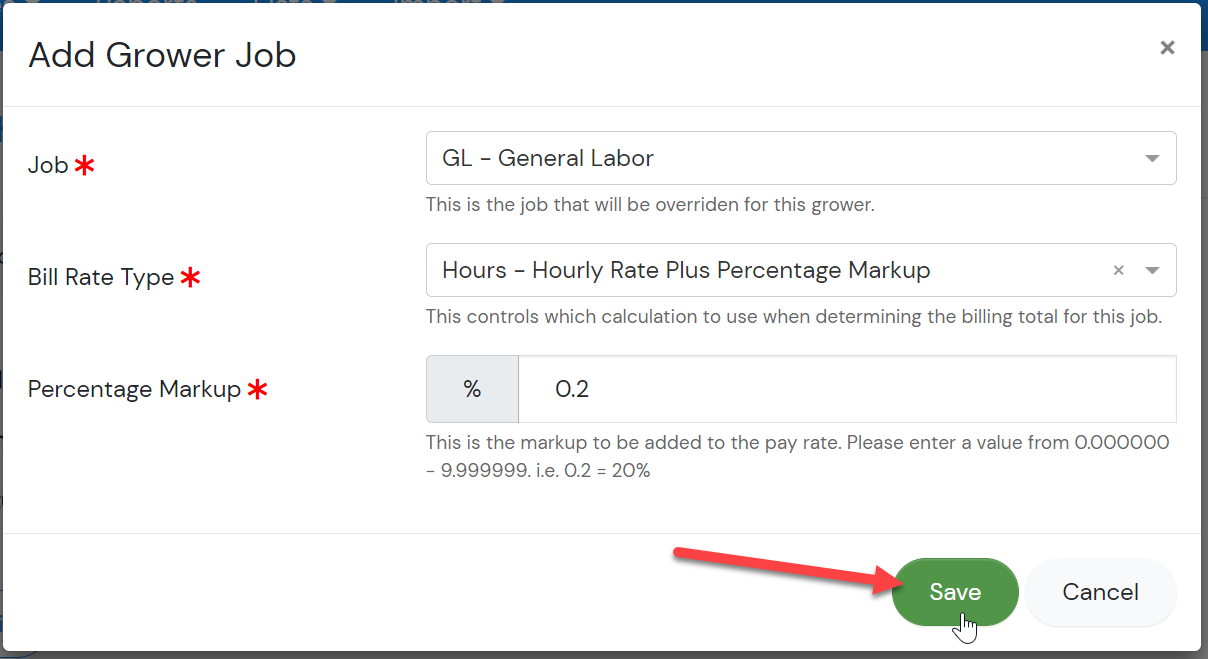Click the Bill Rate Type label
The image size is (1208, 659).
(x=101, y=277)
